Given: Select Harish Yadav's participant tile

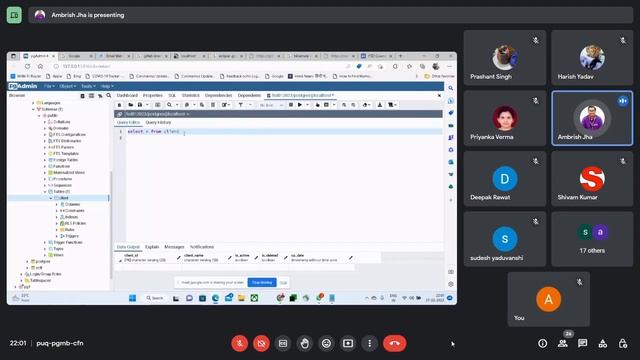Looking at the screenshot, I should click(592, 58).
